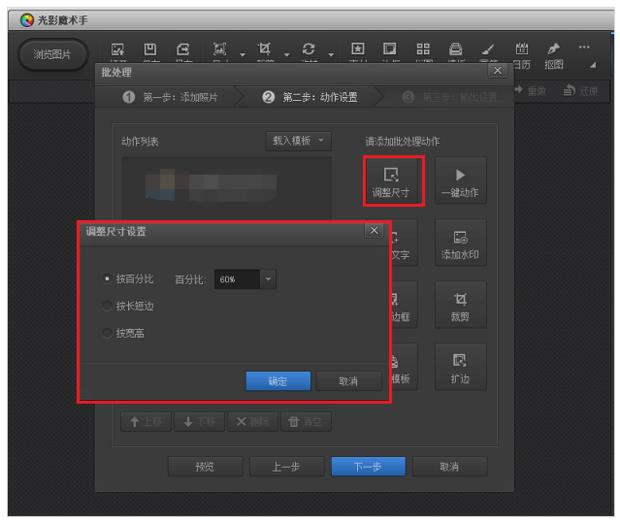Open the 抠图 cutout tool in toolbar
Screen dimensions: 620x521
[x=553, y=54]
